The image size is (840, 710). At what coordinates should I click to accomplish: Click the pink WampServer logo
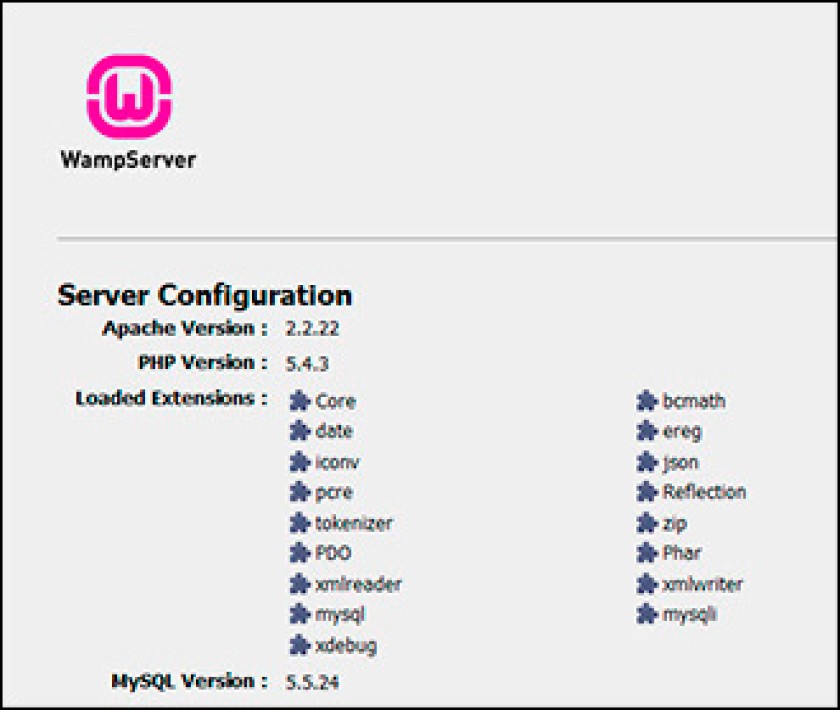(x=129, y=97)
